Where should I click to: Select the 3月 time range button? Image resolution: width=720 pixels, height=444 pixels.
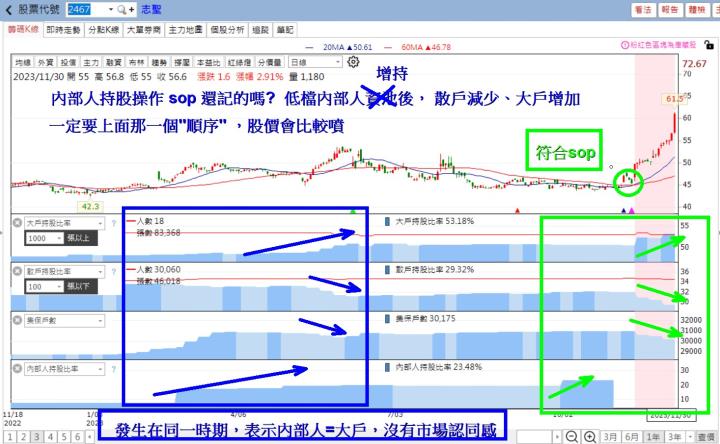(610, 436)
